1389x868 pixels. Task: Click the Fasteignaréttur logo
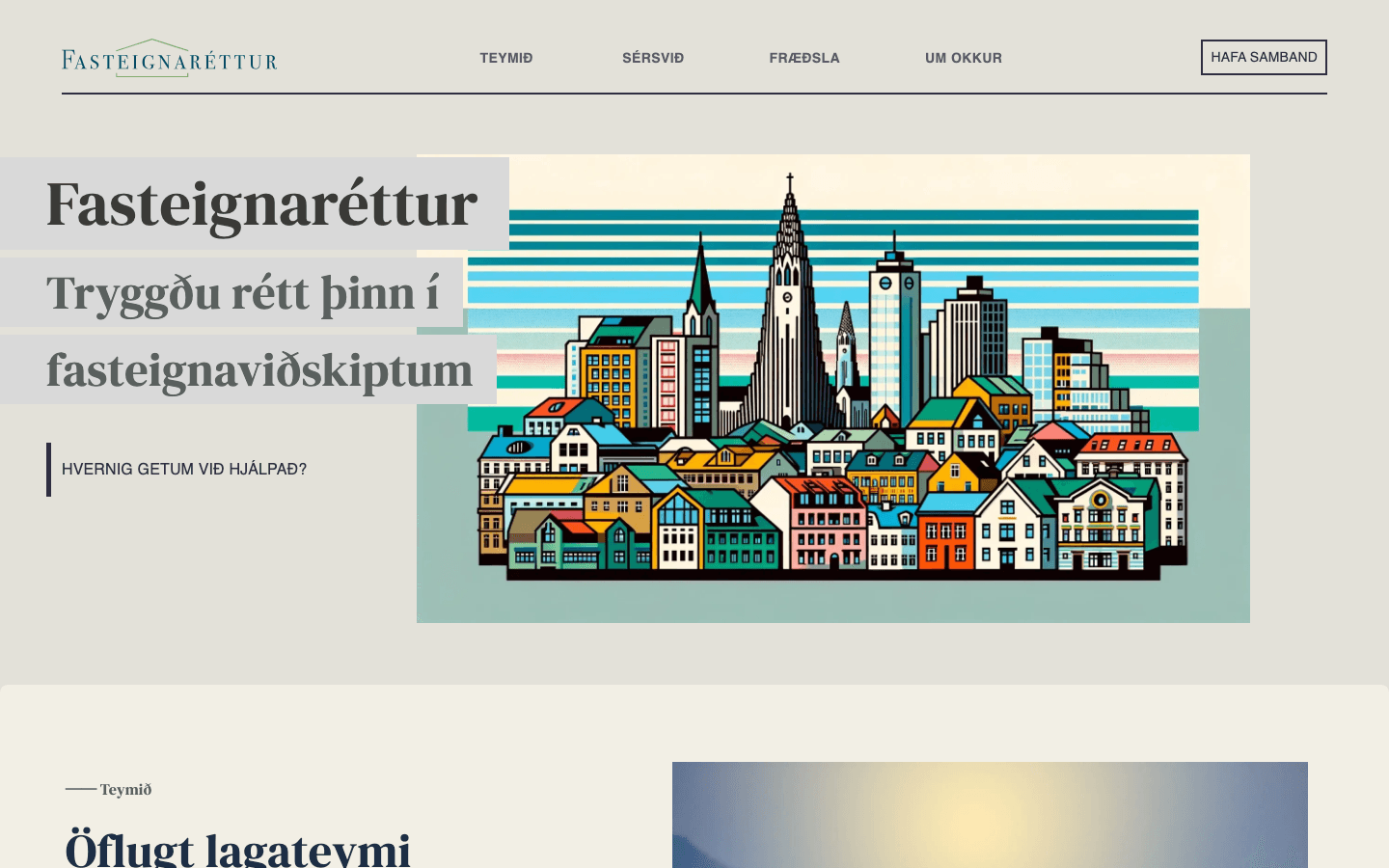170,58
